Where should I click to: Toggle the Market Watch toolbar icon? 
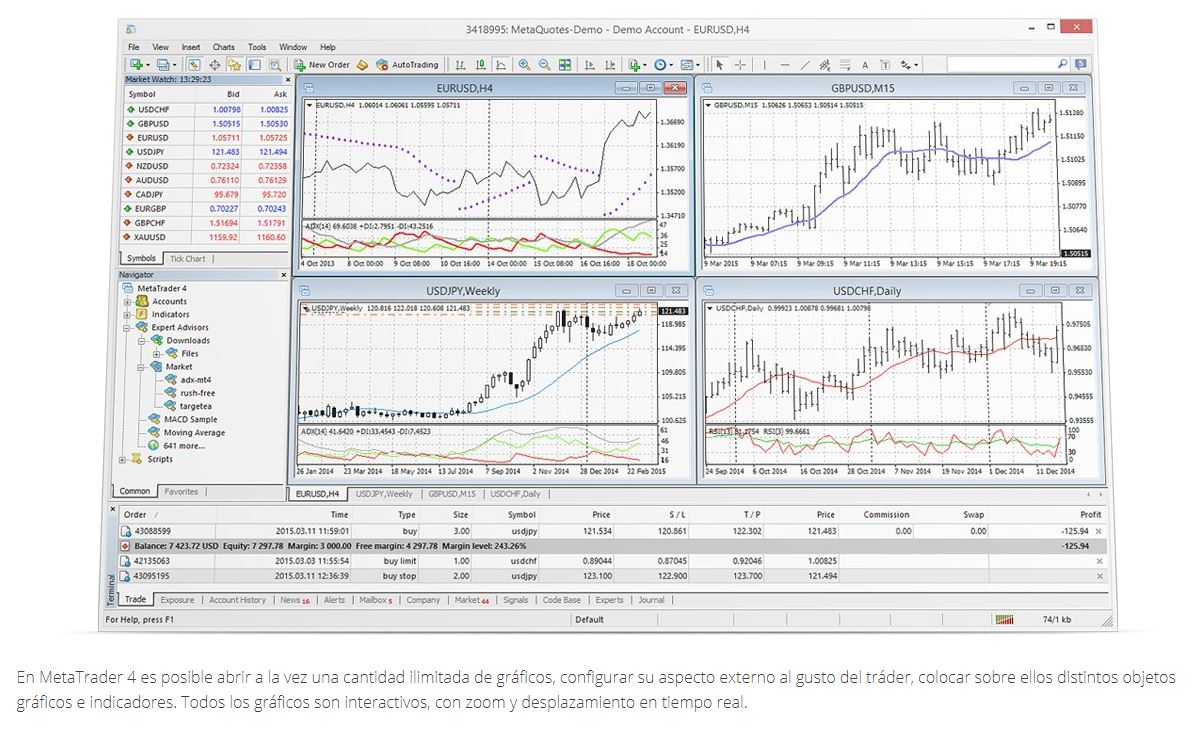pyautogui.click(x=194, y=65)
